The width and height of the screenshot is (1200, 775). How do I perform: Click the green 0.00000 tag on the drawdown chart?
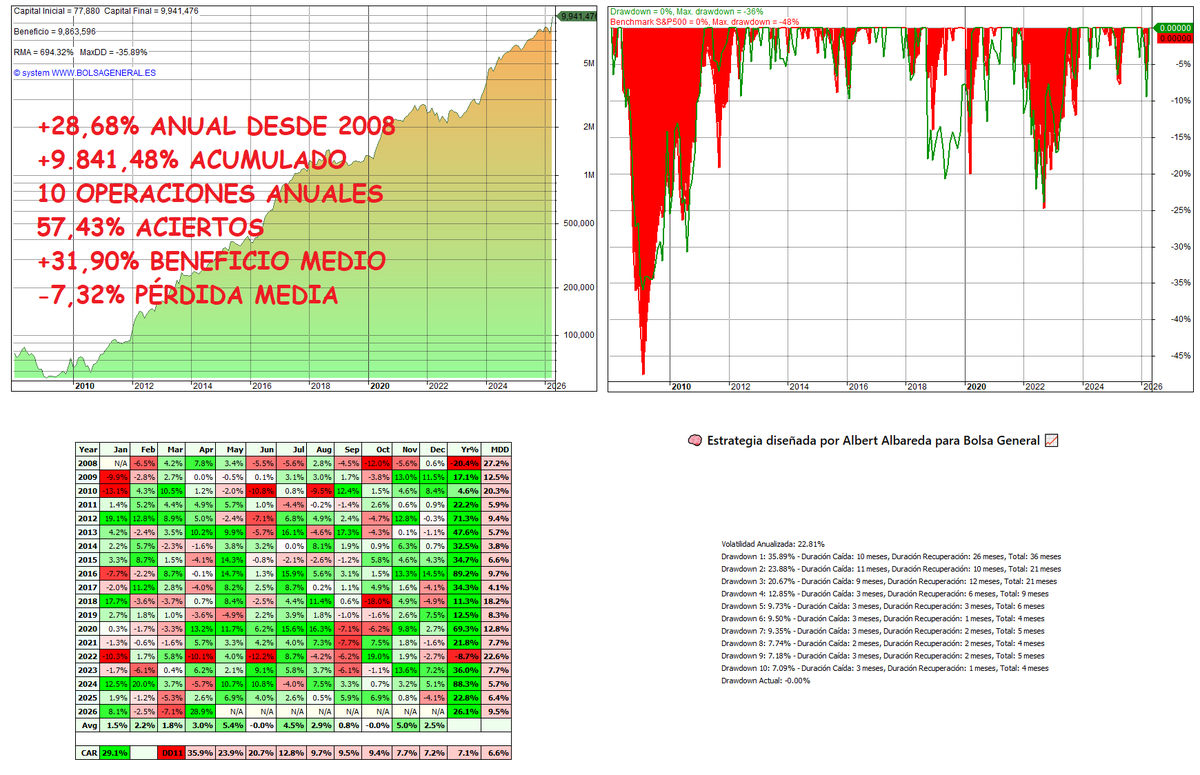tap(1173, 28)
